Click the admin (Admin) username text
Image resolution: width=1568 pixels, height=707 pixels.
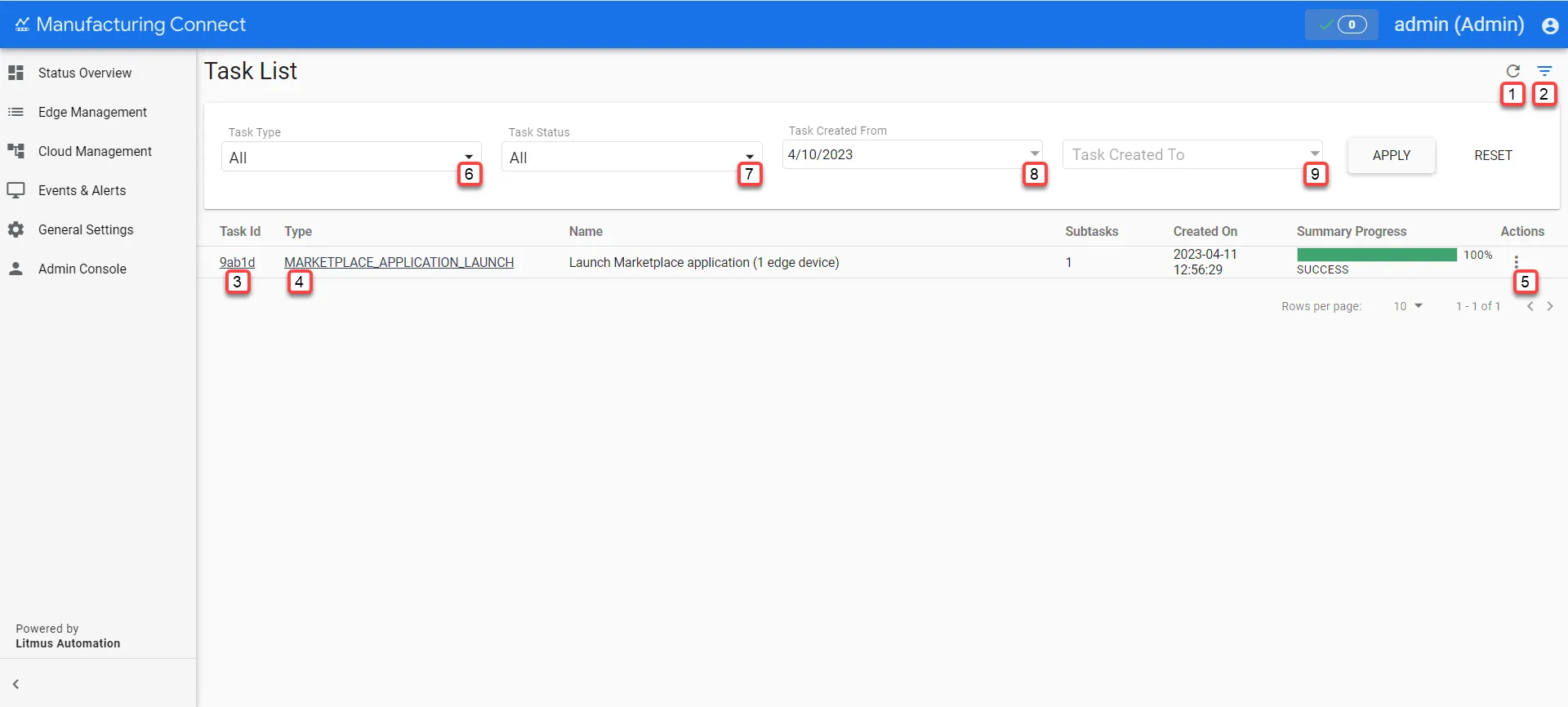point(1459,24)
